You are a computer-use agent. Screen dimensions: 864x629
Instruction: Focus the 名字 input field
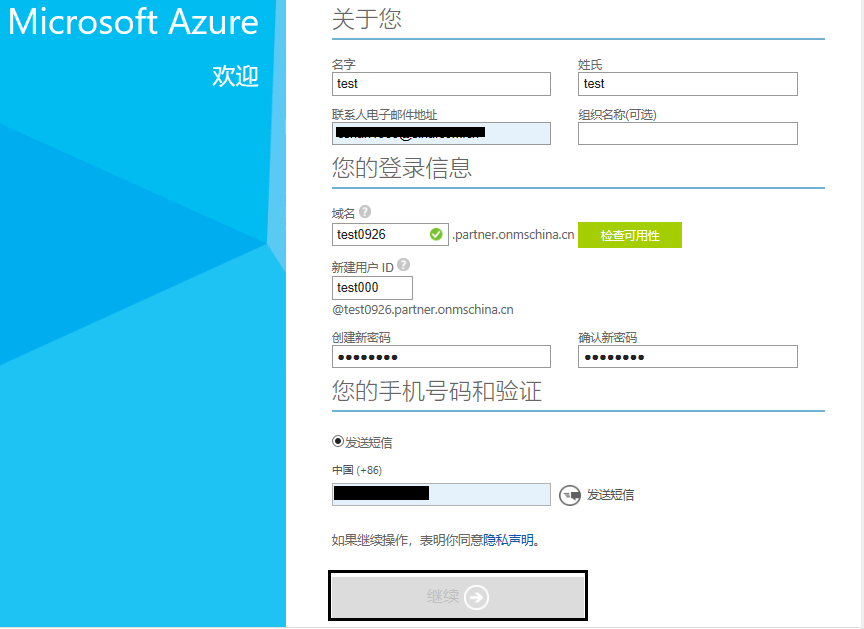tap(441, 84)
